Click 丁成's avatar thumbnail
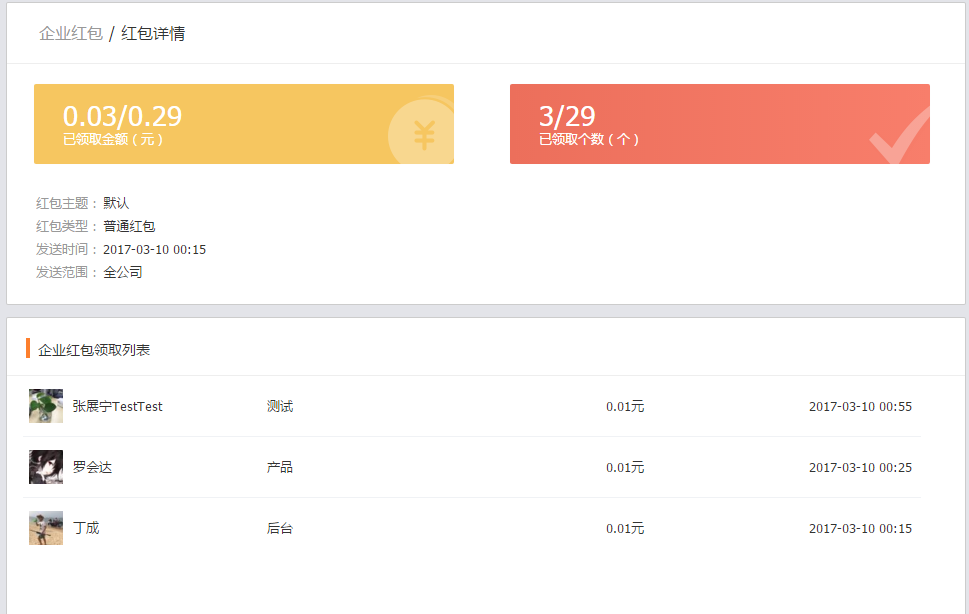Image resolution: width=969 pixels, height=614 pixels. click(46, 528)
